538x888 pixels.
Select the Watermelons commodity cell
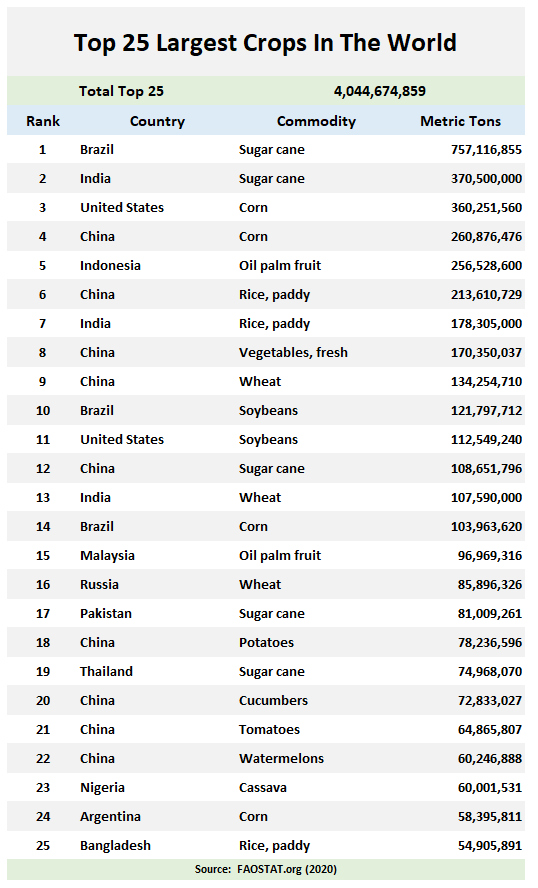[x=281, y=758]
